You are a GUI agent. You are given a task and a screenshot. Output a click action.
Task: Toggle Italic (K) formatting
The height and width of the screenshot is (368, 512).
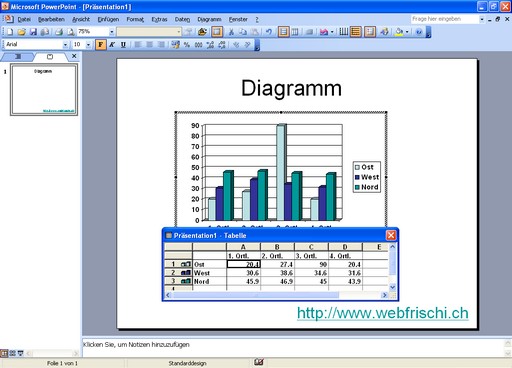112,45
